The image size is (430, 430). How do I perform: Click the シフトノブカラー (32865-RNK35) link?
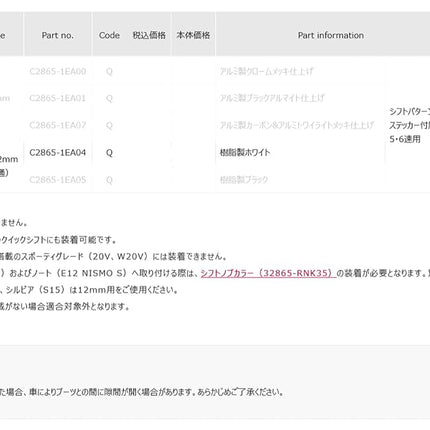click(x=268, y=273)
